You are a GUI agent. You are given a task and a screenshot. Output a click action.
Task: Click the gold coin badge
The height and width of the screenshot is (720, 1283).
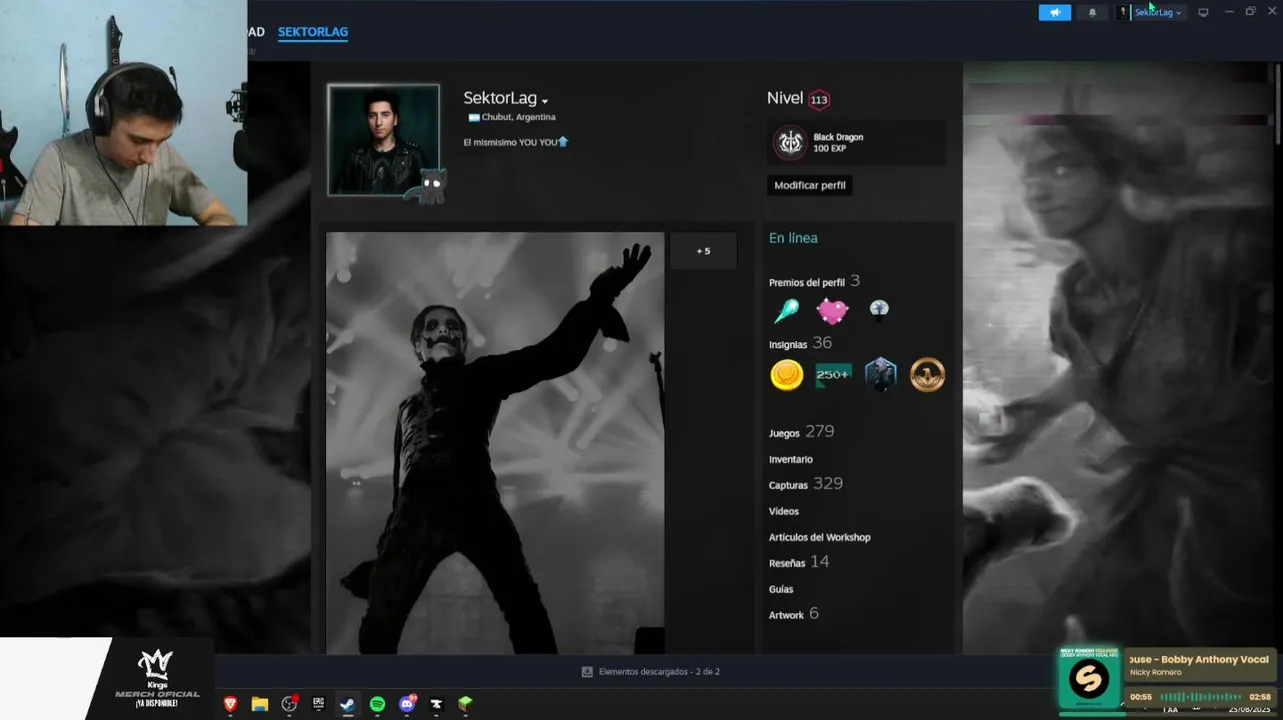pyautogui.click(x=787, y=375)
